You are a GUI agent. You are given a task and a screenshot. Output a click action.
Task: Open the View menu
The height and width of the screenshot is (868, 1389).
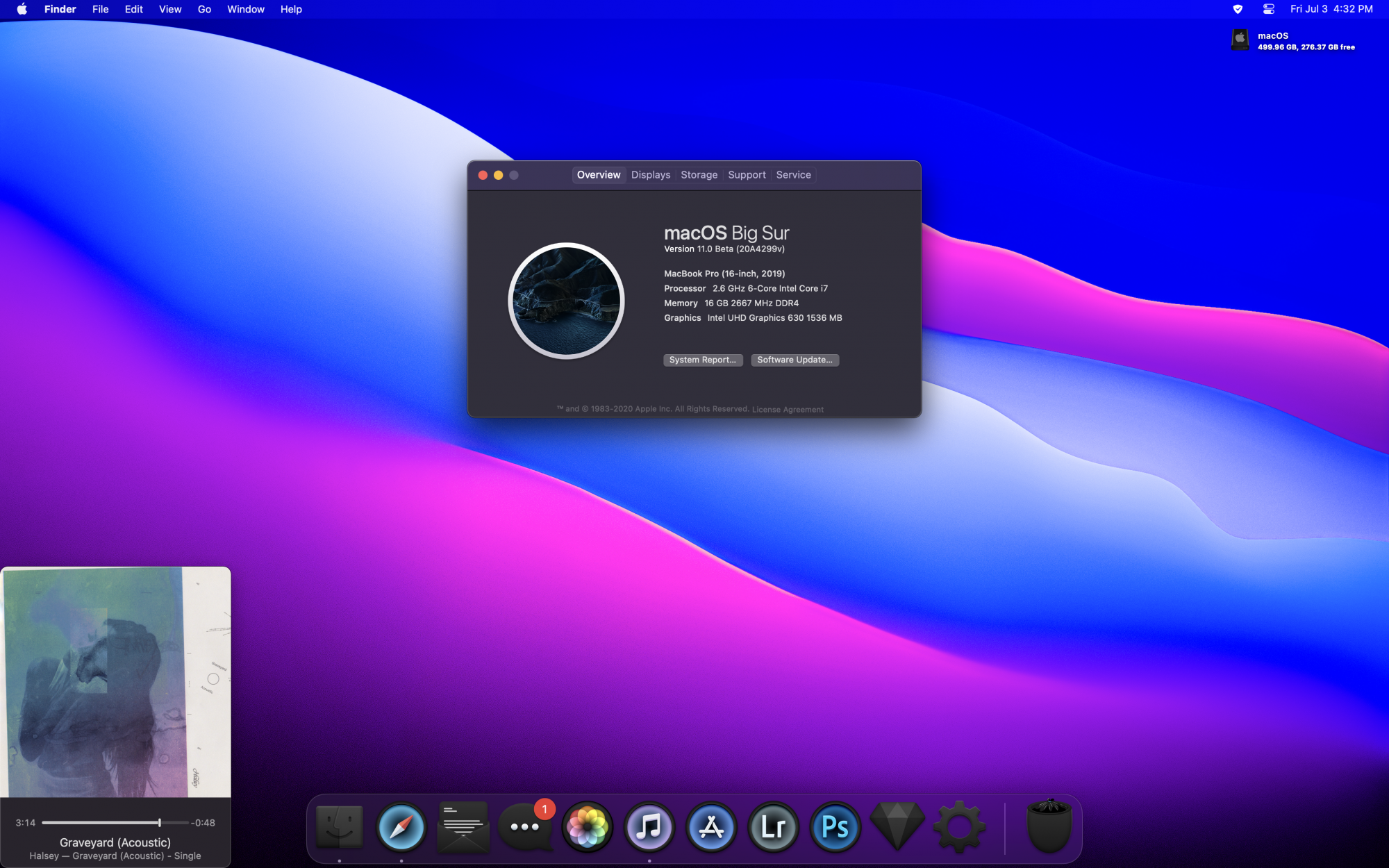click(x=170, y=9)
